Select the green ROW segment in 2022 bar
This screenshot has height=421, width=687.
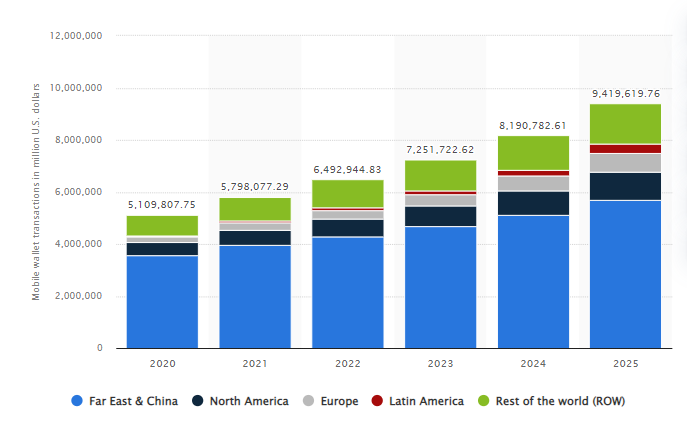[x=347, y=193]
